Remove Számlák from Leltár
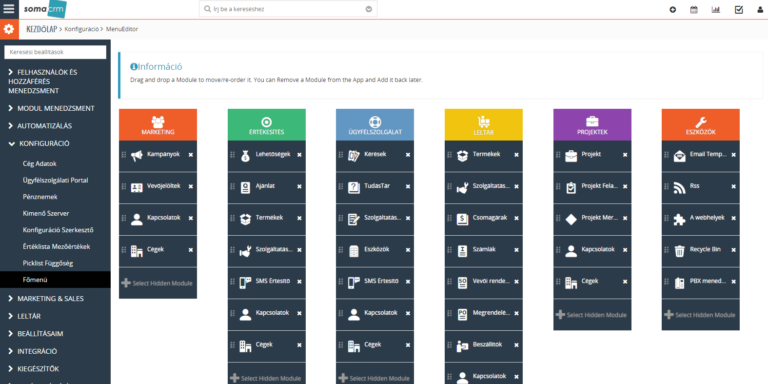The width and height of the screenshot is (768, 384). coord(516,250)
